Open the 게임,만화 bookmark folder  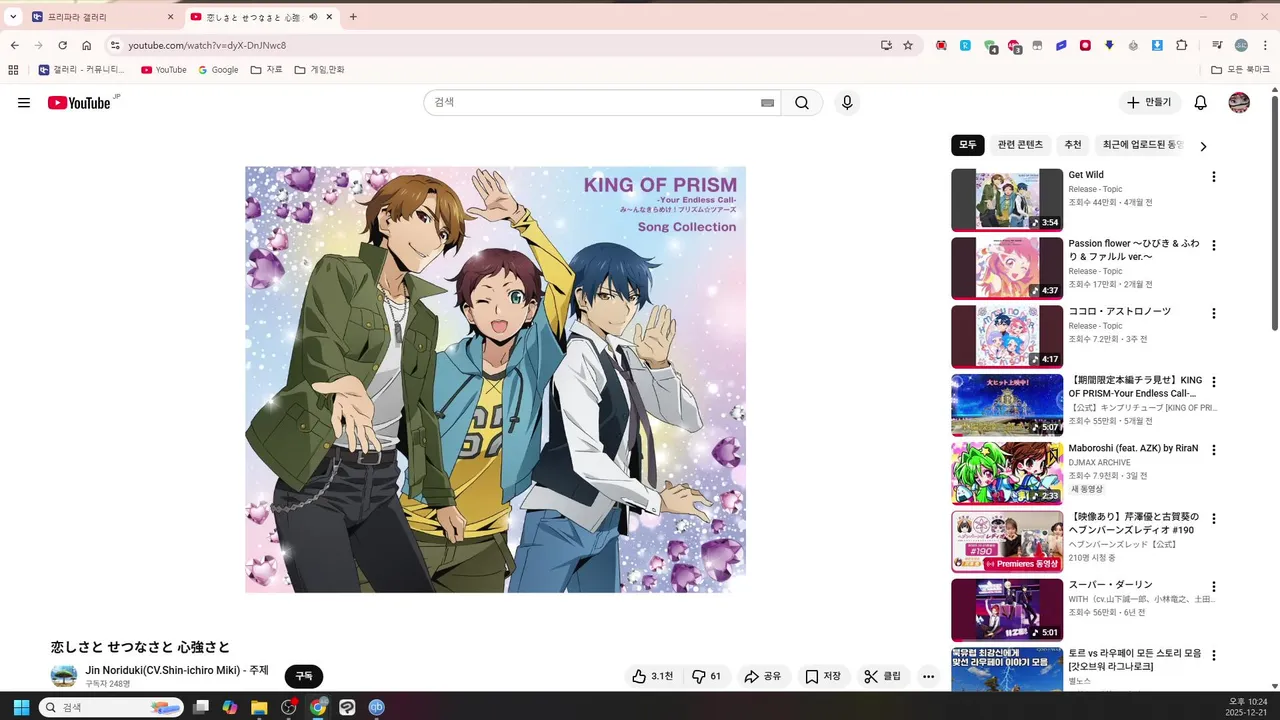pyautogui.click(x=320, y=70)
